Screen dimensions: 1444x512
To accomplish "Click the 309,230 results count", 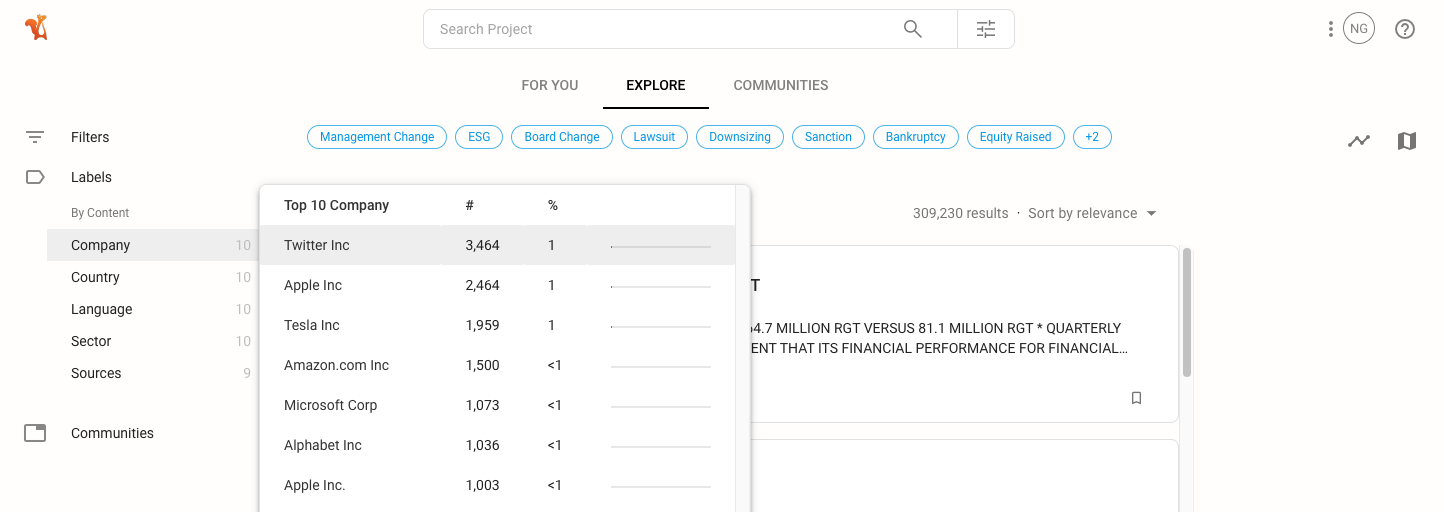I will 960,213.
